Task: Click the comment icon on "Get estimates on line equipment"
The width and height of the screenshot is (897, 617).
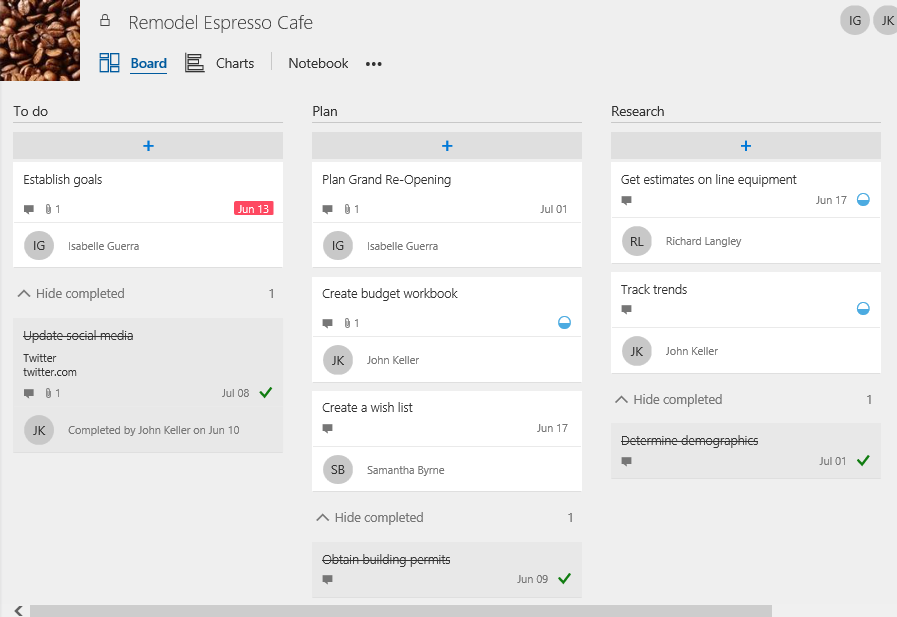Action: point(627,200)
